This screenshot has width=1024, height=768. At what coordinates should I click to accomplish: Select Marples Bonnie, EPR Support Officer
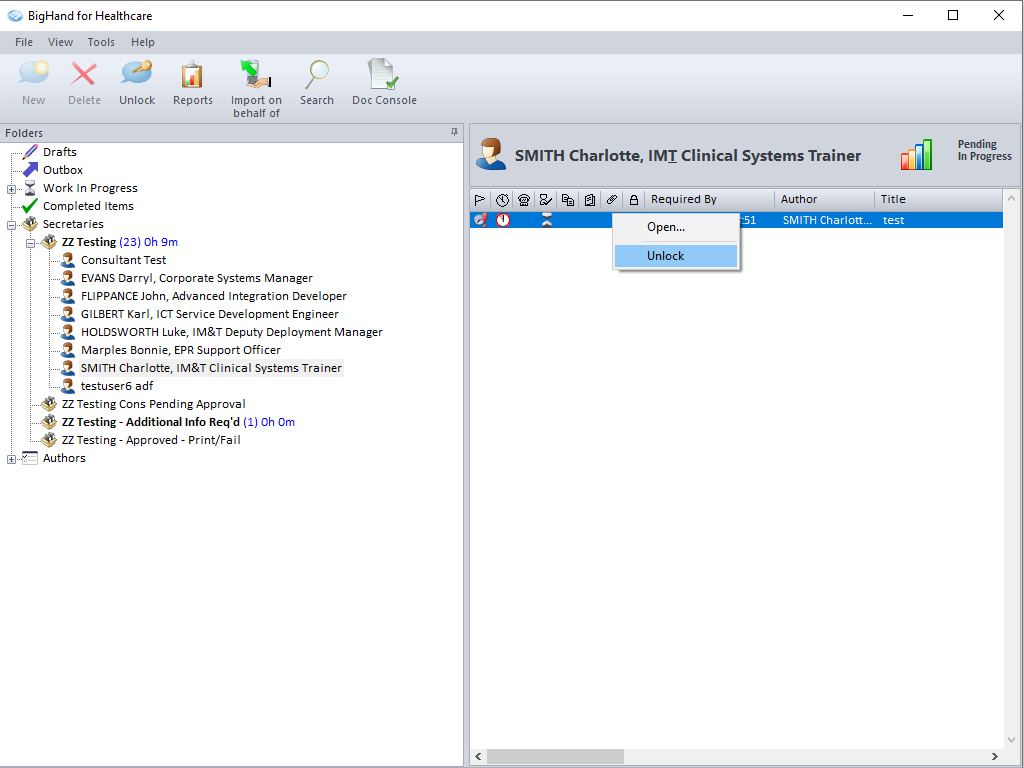point(181,350)
